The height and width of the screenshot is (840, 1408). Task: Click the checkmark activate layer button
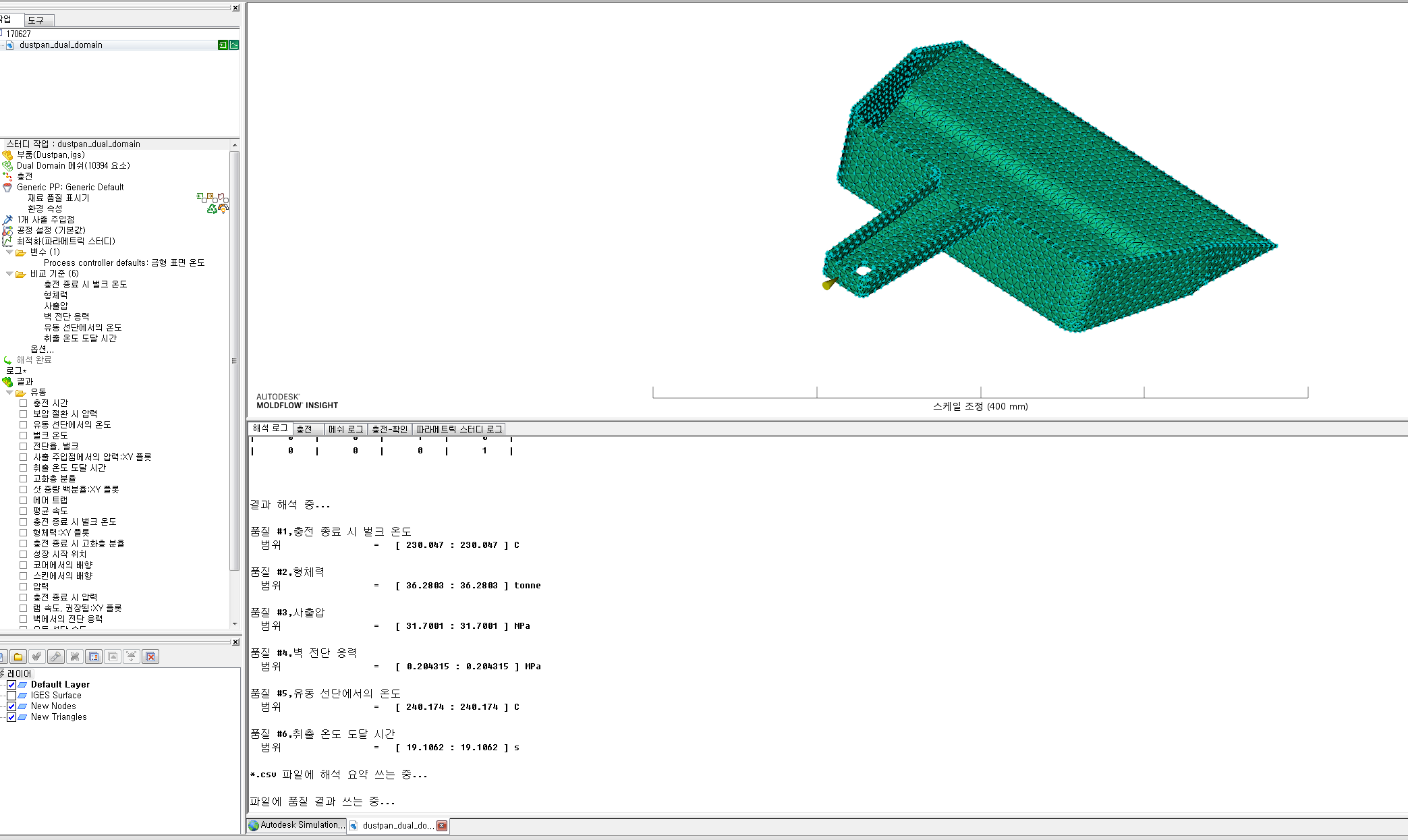pyautogui.click(x=37, y=656)
